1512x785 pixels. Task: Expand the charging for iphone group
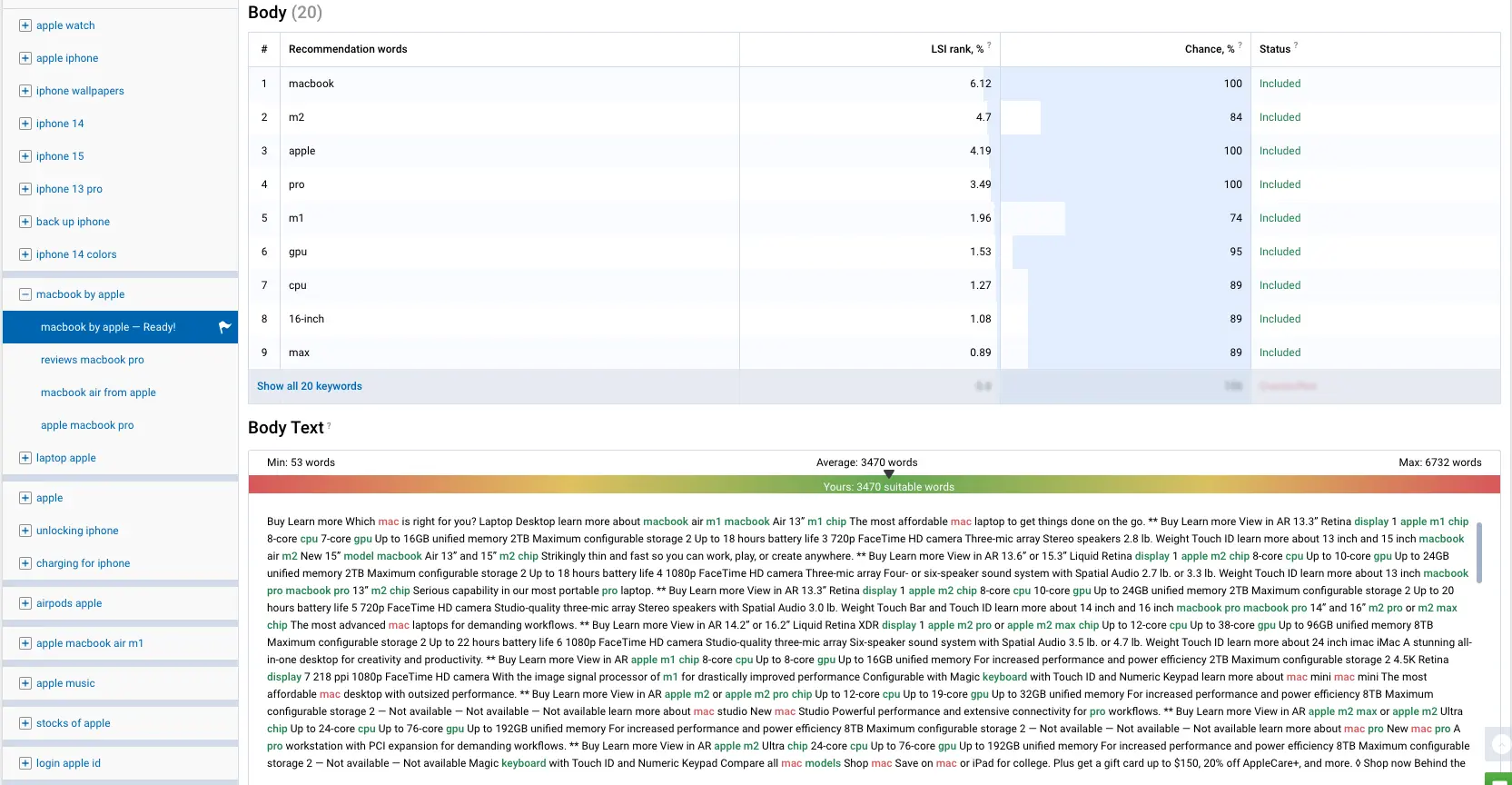(x=25, y=563)
